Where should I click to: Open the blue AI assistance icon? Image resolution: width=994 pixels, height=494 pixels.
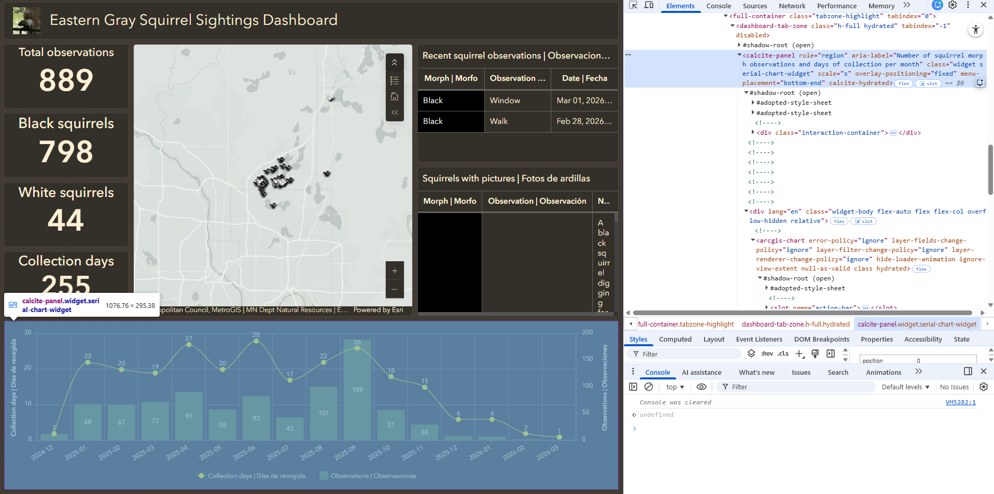pyautogui.click(x=938, y=6)
